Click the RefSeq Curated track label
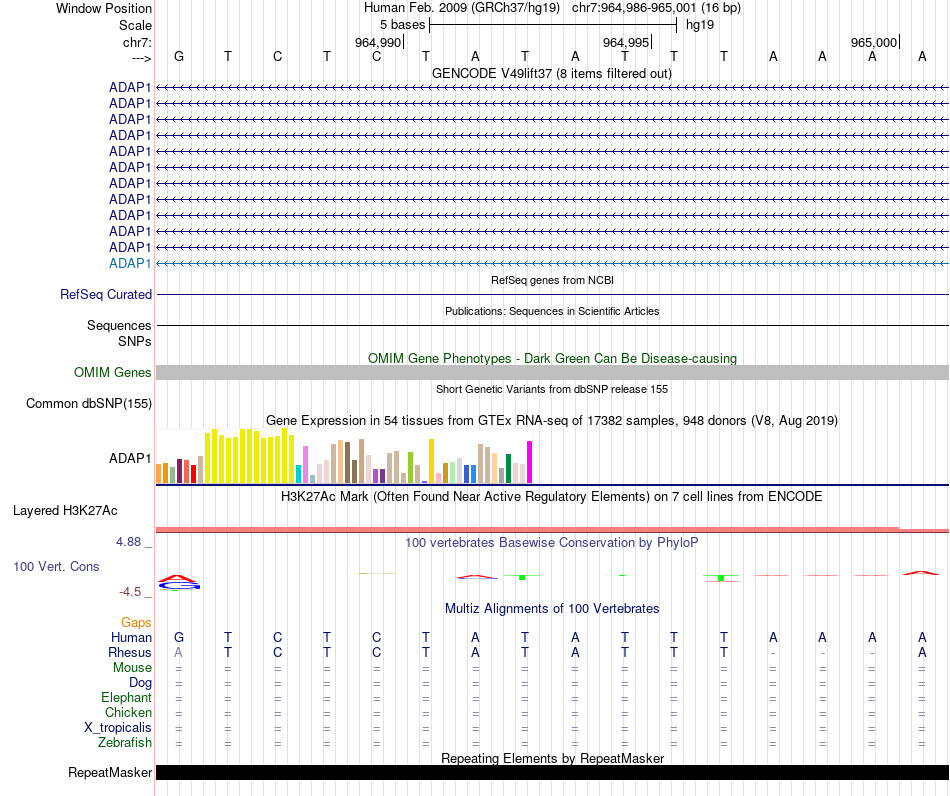 pyautogui.click(x=105, y=294)
